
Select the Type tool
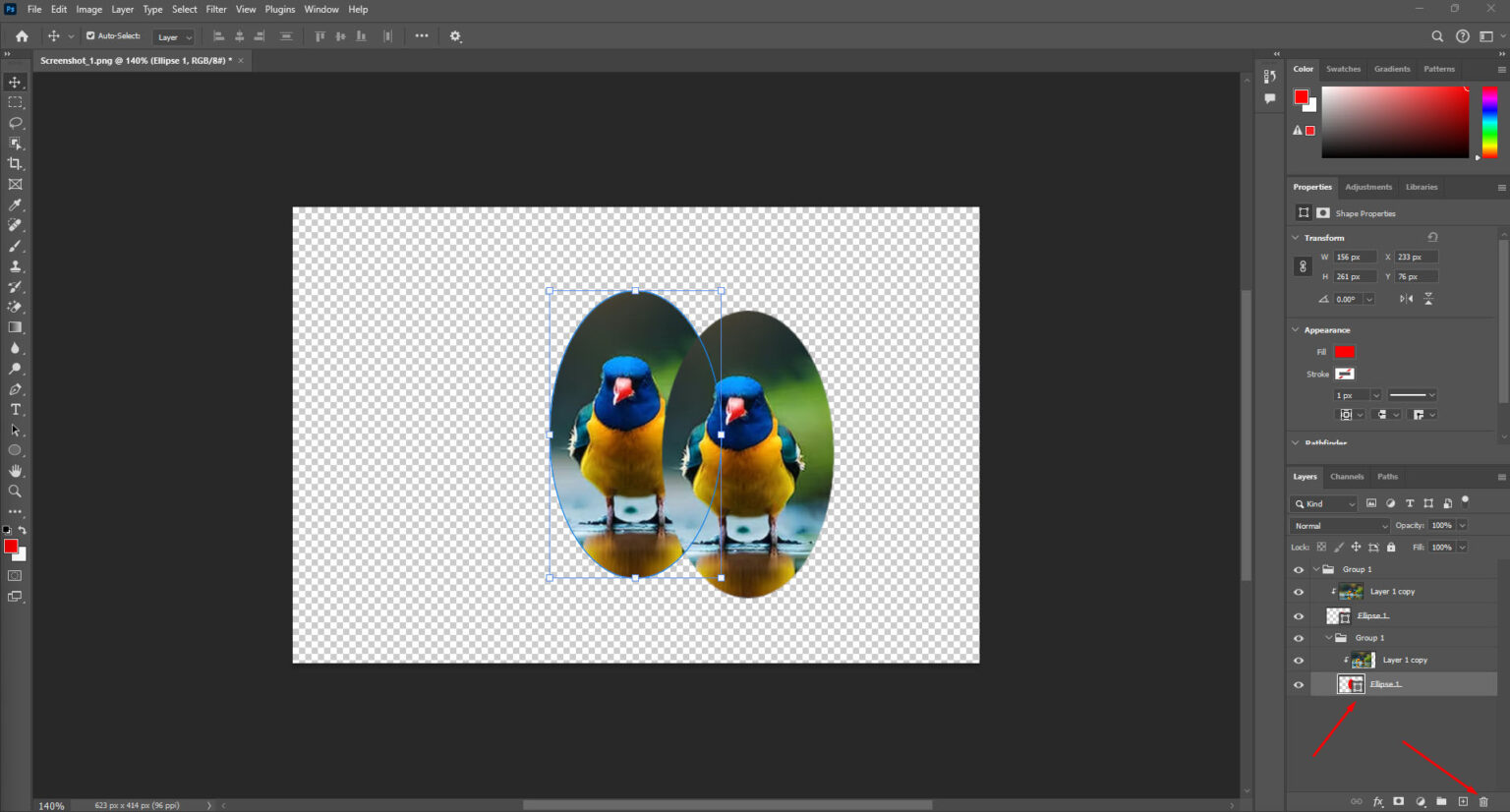pos(15,409)
